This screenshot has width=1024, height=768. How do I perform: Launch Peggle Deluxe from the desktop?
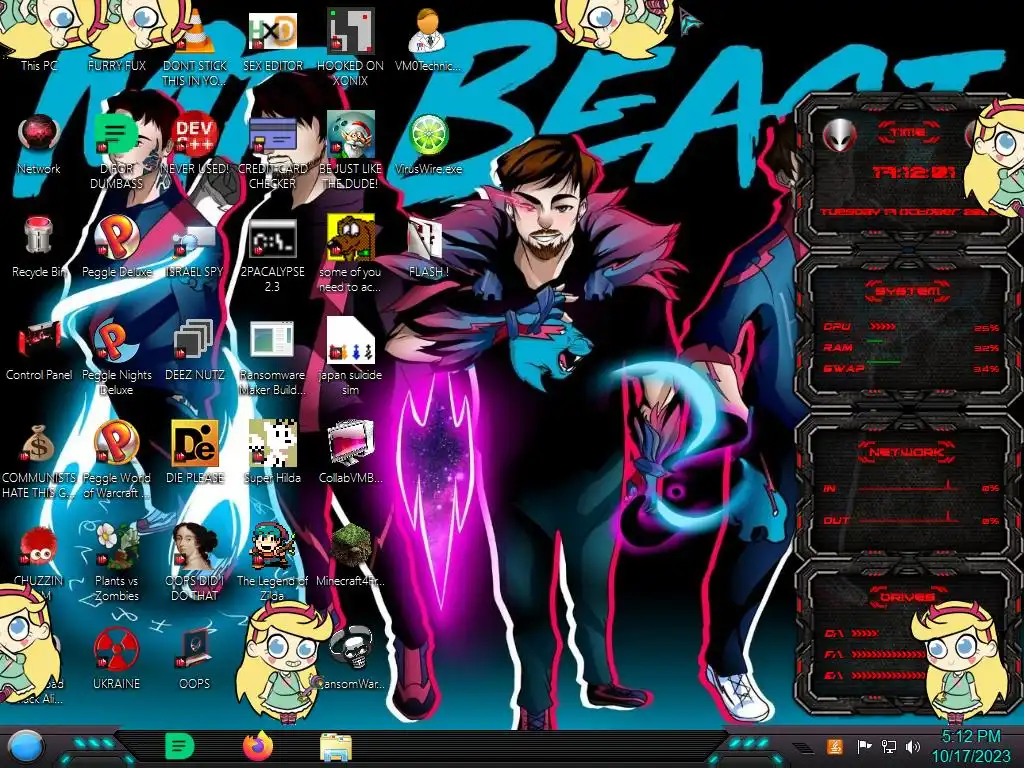click(116, 247)
